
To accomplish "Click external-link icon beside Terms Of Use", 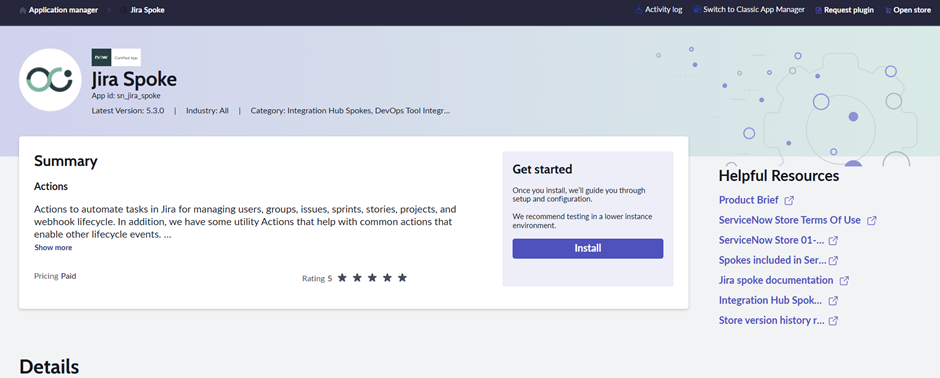I will pos(872,220).
